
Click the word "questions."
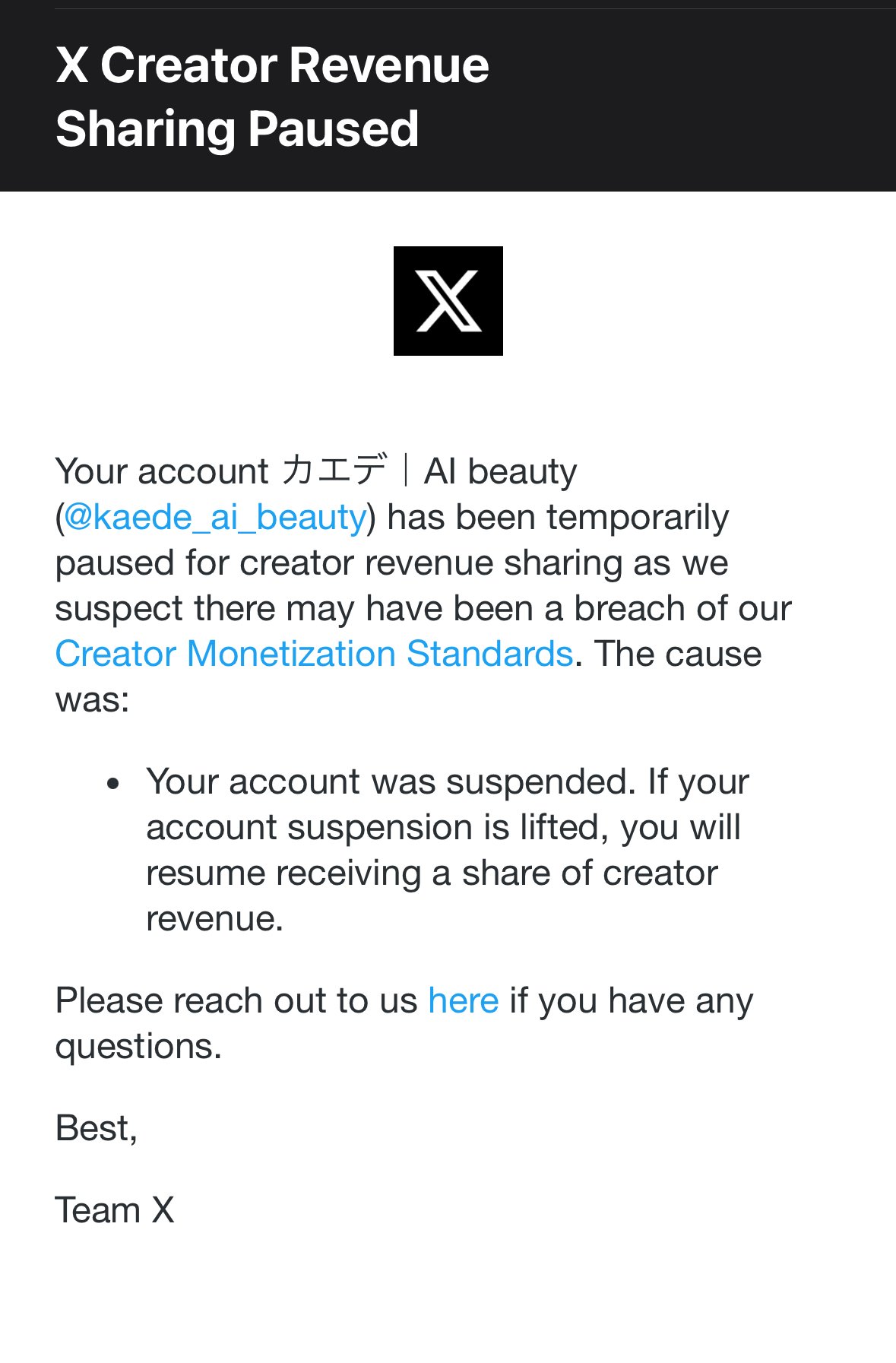pos(138,1047)
